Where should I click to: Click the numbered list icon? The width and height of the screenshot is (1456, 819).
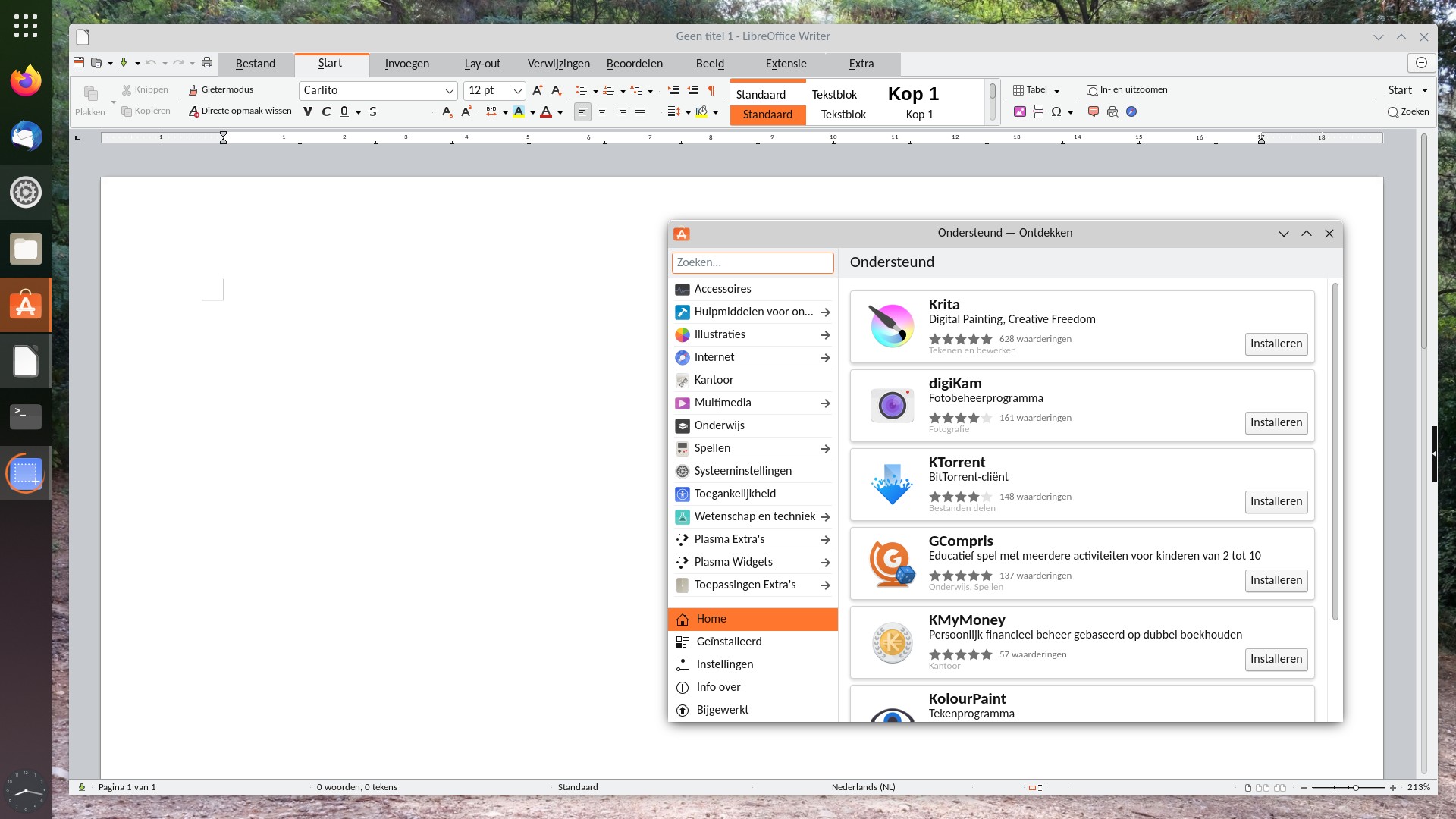click(x=609, y=90)
